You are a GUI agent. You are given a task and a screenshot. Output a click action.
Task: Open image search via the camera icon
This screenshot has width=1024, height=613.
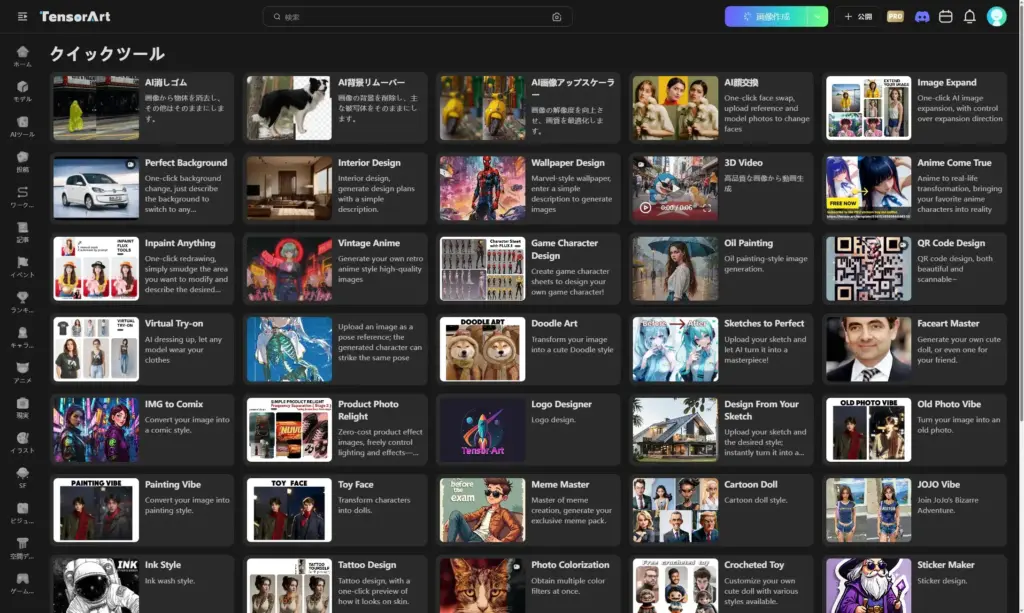[x=556, y=17]
